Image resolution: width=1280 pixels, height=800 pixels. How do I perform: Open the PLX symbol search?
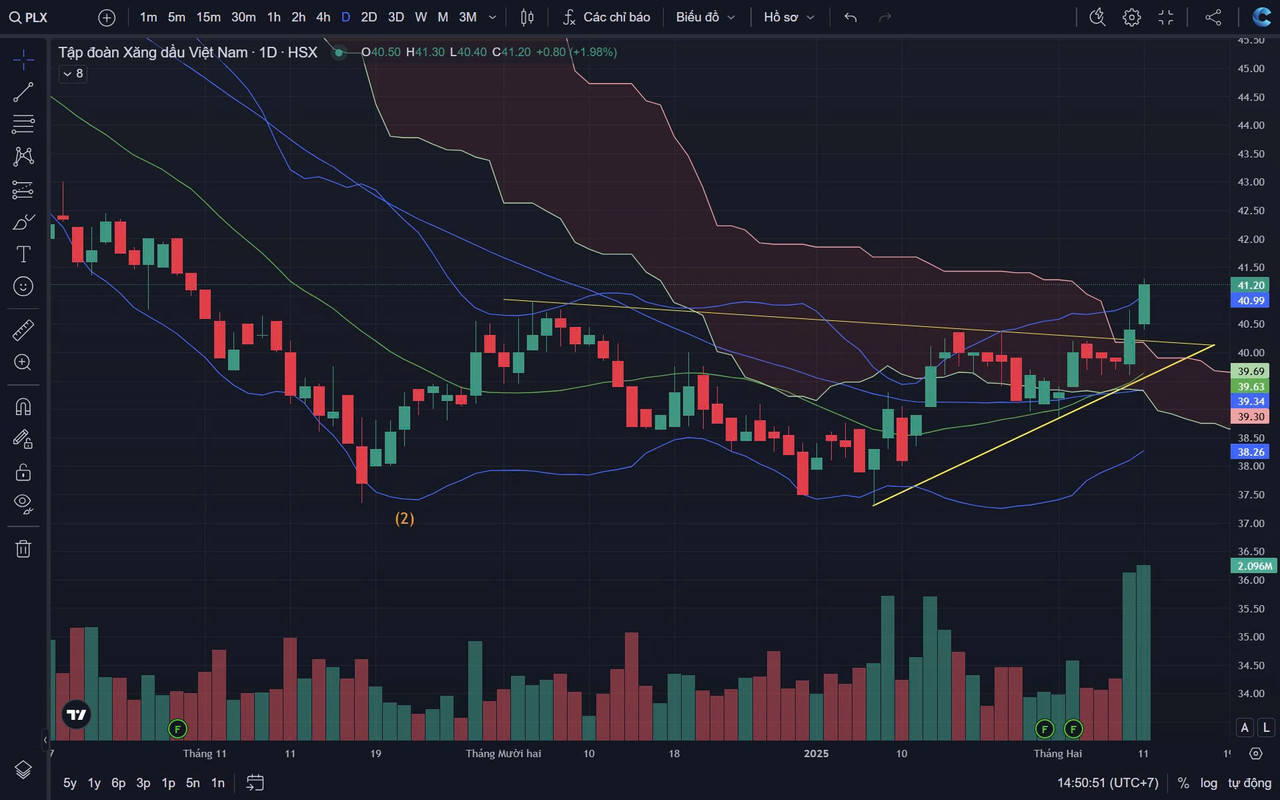pos(28,17)
